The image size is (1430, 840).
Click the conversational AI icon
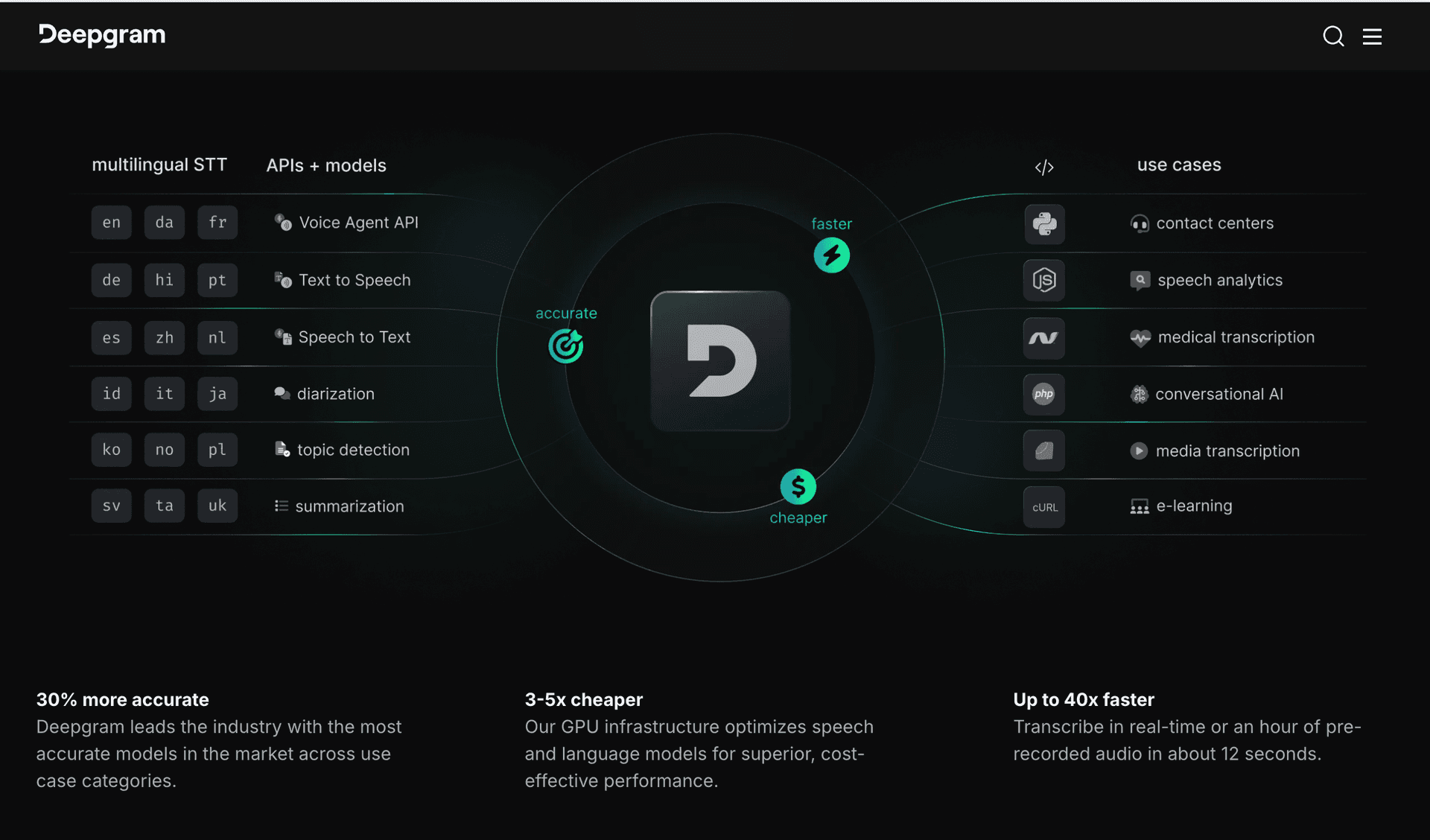pos(1139,394)
